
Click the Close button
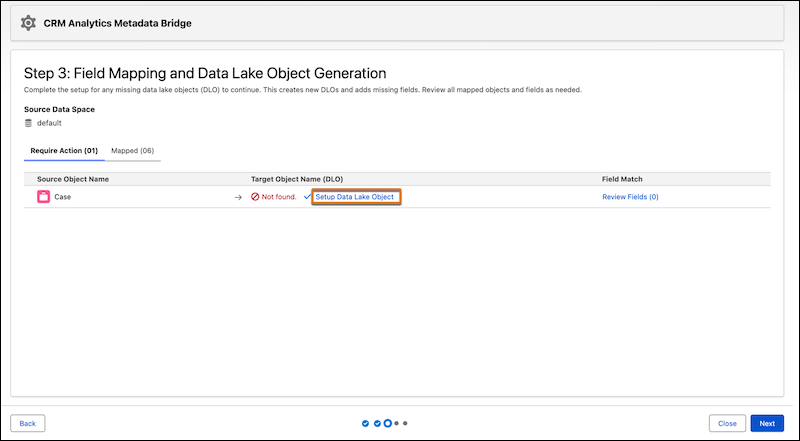[x=727, y=423]
